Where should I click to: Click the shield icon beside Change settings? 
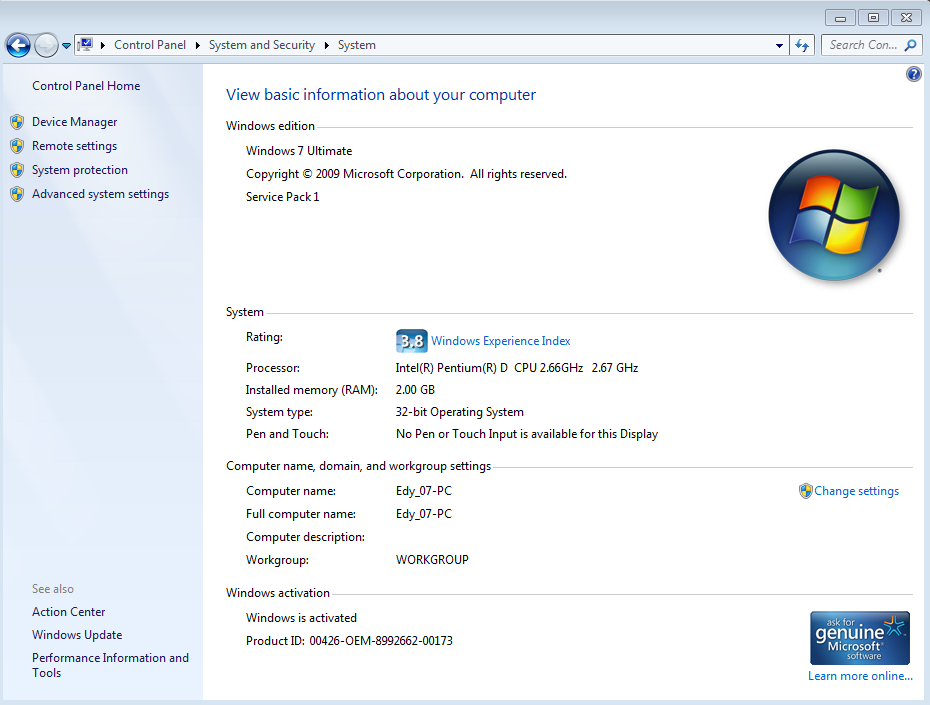tap(805, 491)
